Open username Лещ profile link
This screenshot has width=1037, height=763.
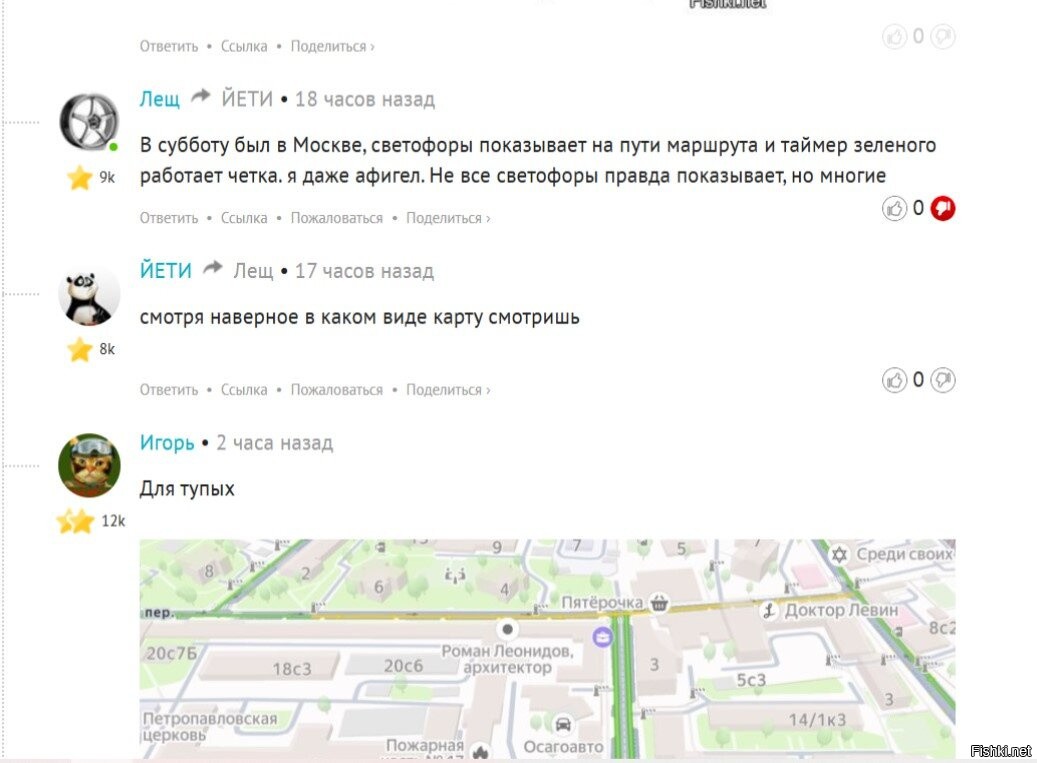point(159,99)
